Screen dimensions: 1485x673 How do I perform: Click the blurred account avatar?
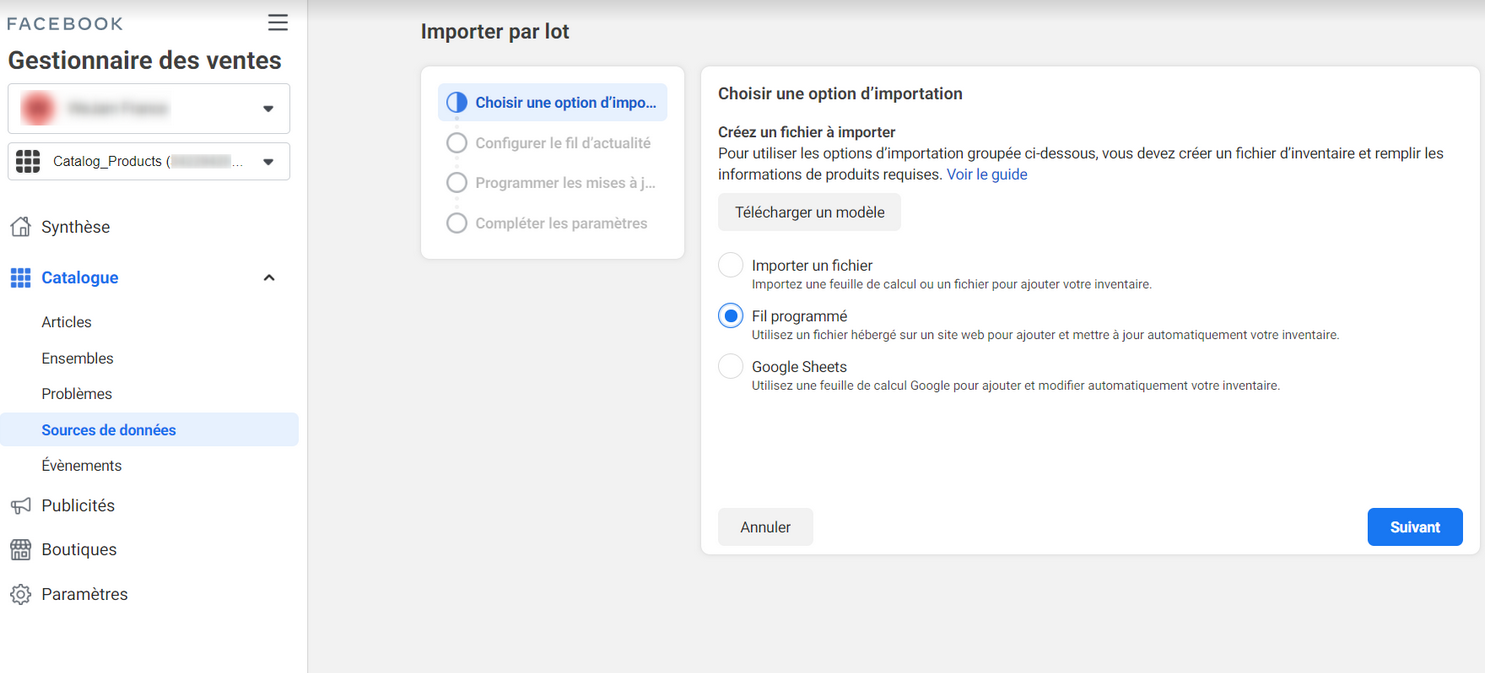click(38, 108)
